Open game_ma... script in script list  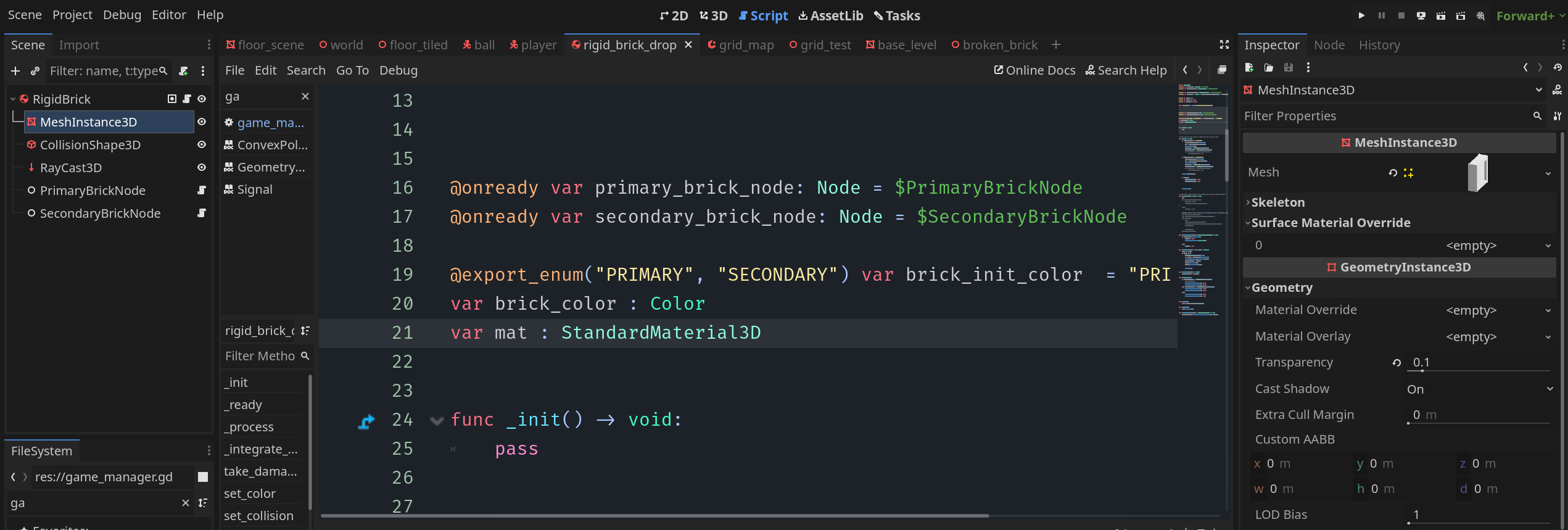[x=267, y=123]
